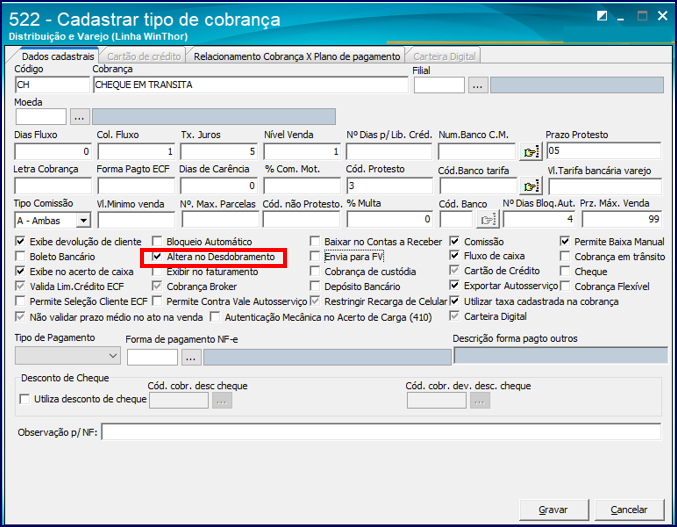This screenshot has width=677, height=527.
Task: Click Dias de Carência field
Action: (x=219, y=186)
